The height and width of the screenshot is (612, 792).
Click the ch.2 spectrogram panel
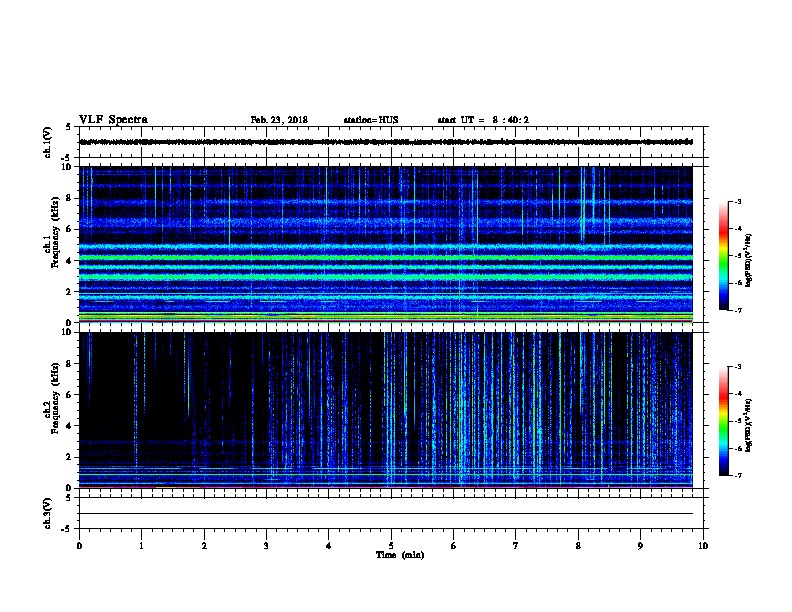click(386, 410)
